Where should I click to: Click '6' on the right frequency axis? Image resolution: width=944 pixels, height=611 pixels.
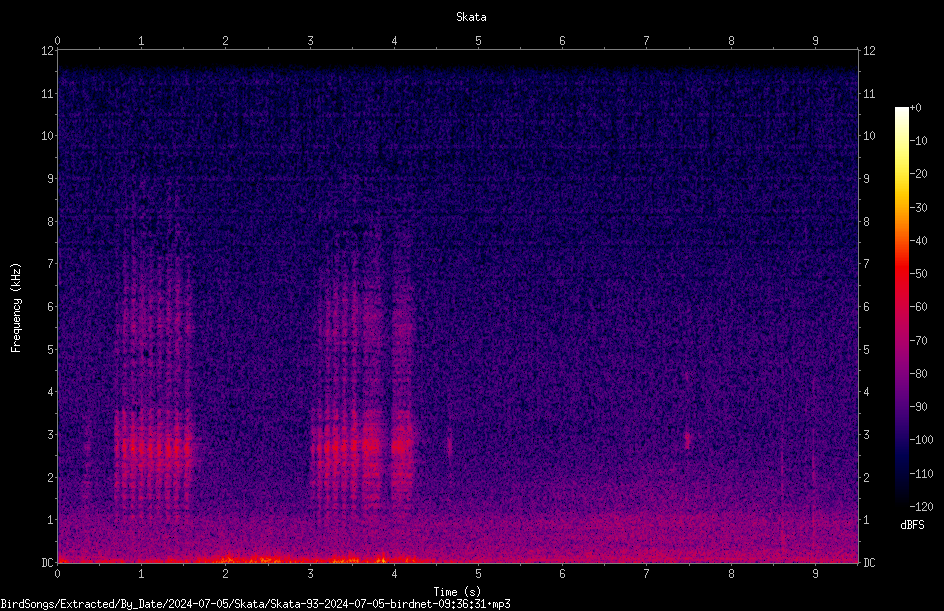tap(866, 306)
